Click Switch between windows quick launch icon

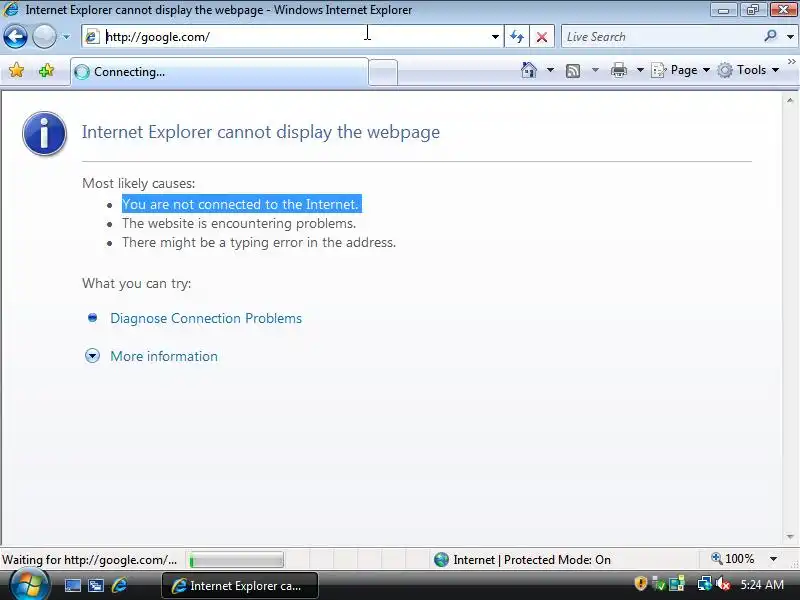click(x=96, y=586)
